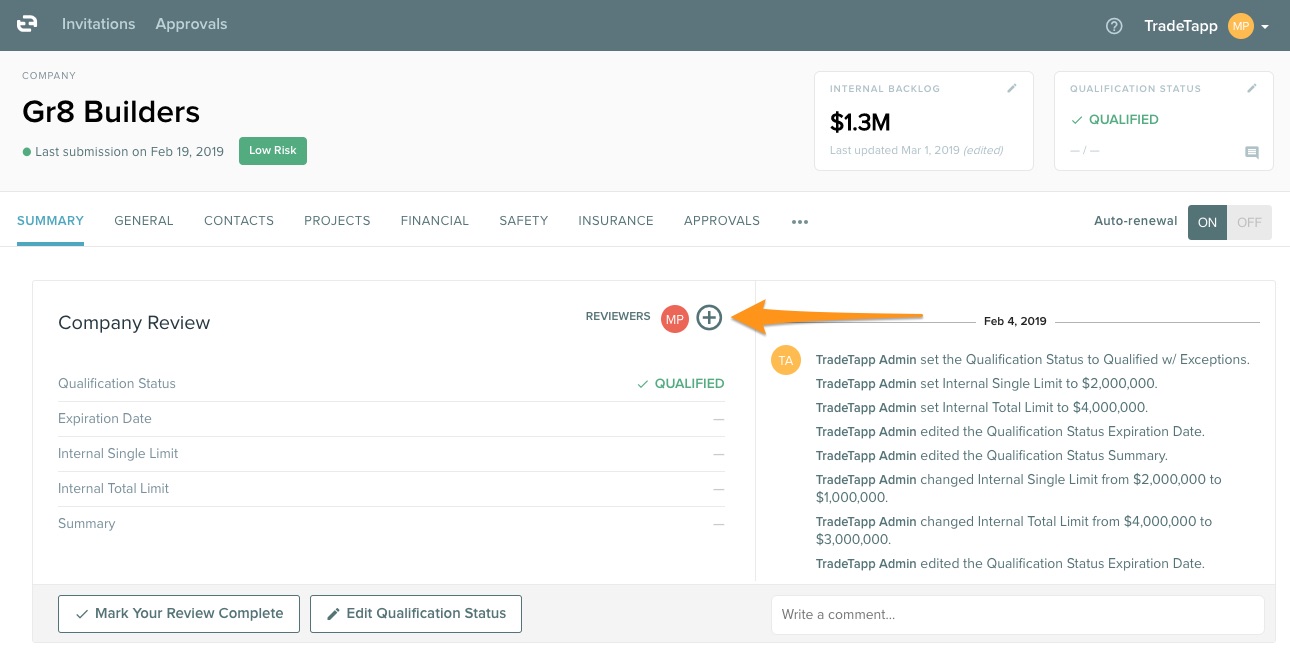1290x655 pixels.
Task: Focus the Write a comment field
Action: [x=1017, y=614]
